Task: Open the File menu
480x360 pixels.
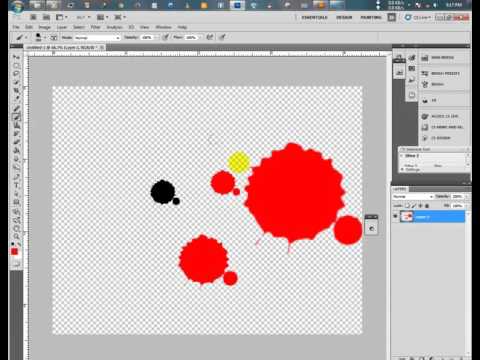Action: tap(16, 27)
